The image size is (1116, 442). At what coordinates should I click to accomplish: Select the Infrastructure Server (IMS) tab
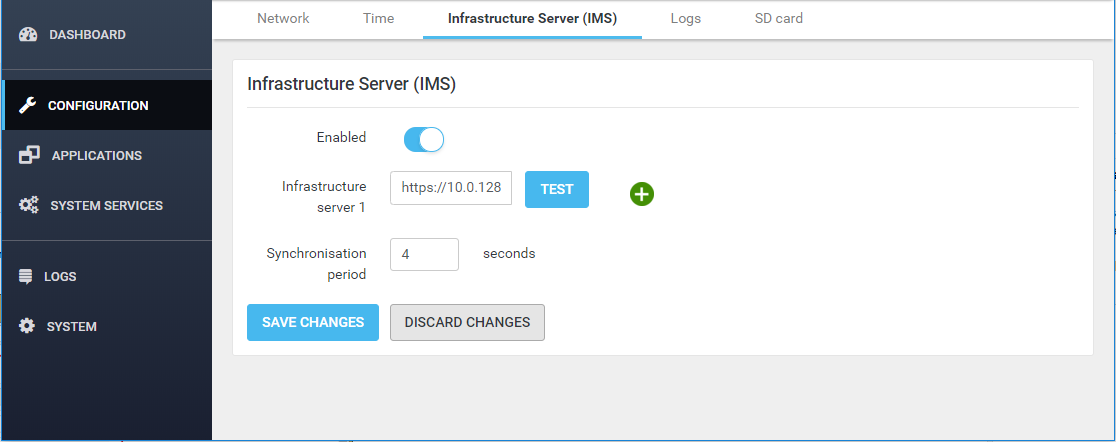(x=532, y=19)
